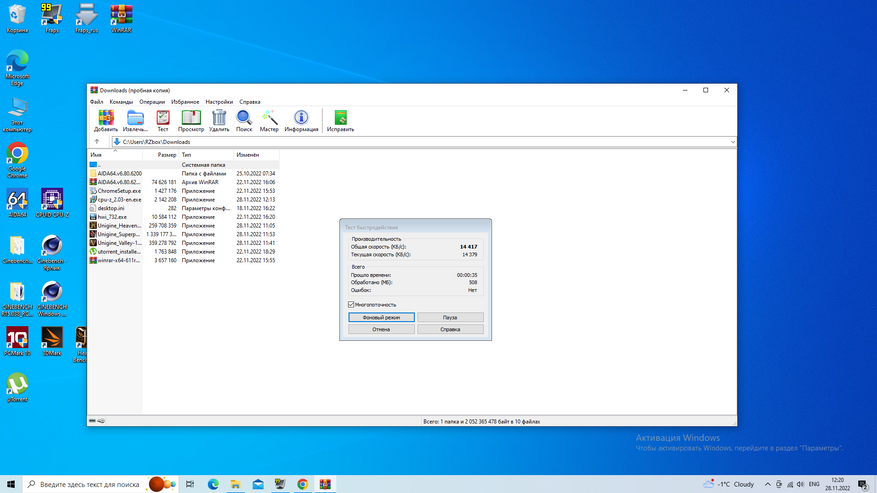This screenshot has height=493, width=877.
Task: Click the Добавить (Add) toolbar icon
Action: (105, 120)
